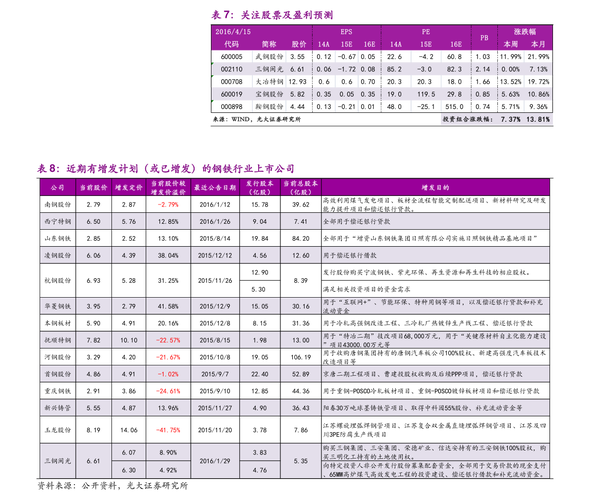Click the EPS column header

click(x=346, y=32)
